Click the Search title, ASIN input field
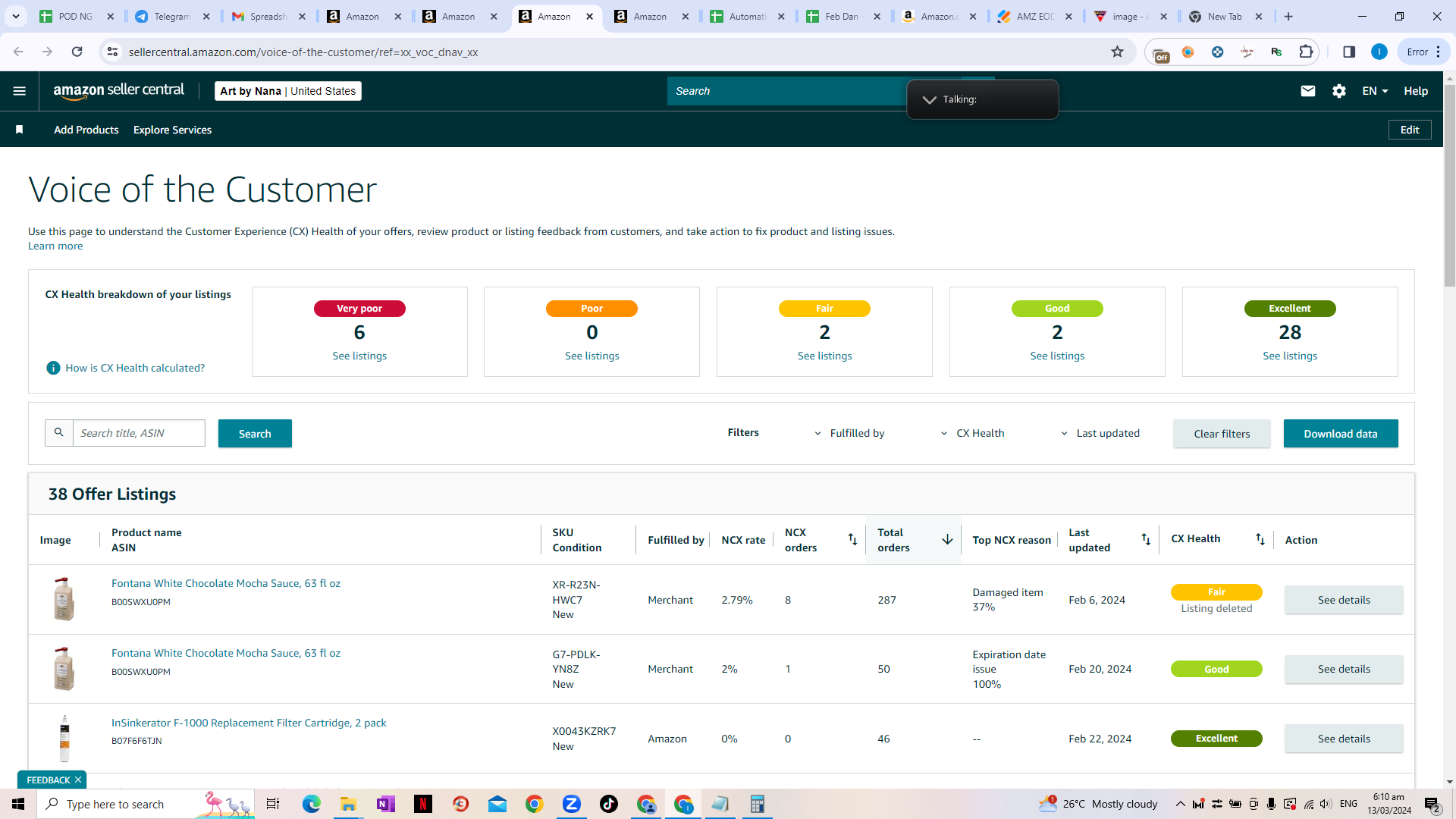This screenshot has height=819, width=1456. click(139, 433)
